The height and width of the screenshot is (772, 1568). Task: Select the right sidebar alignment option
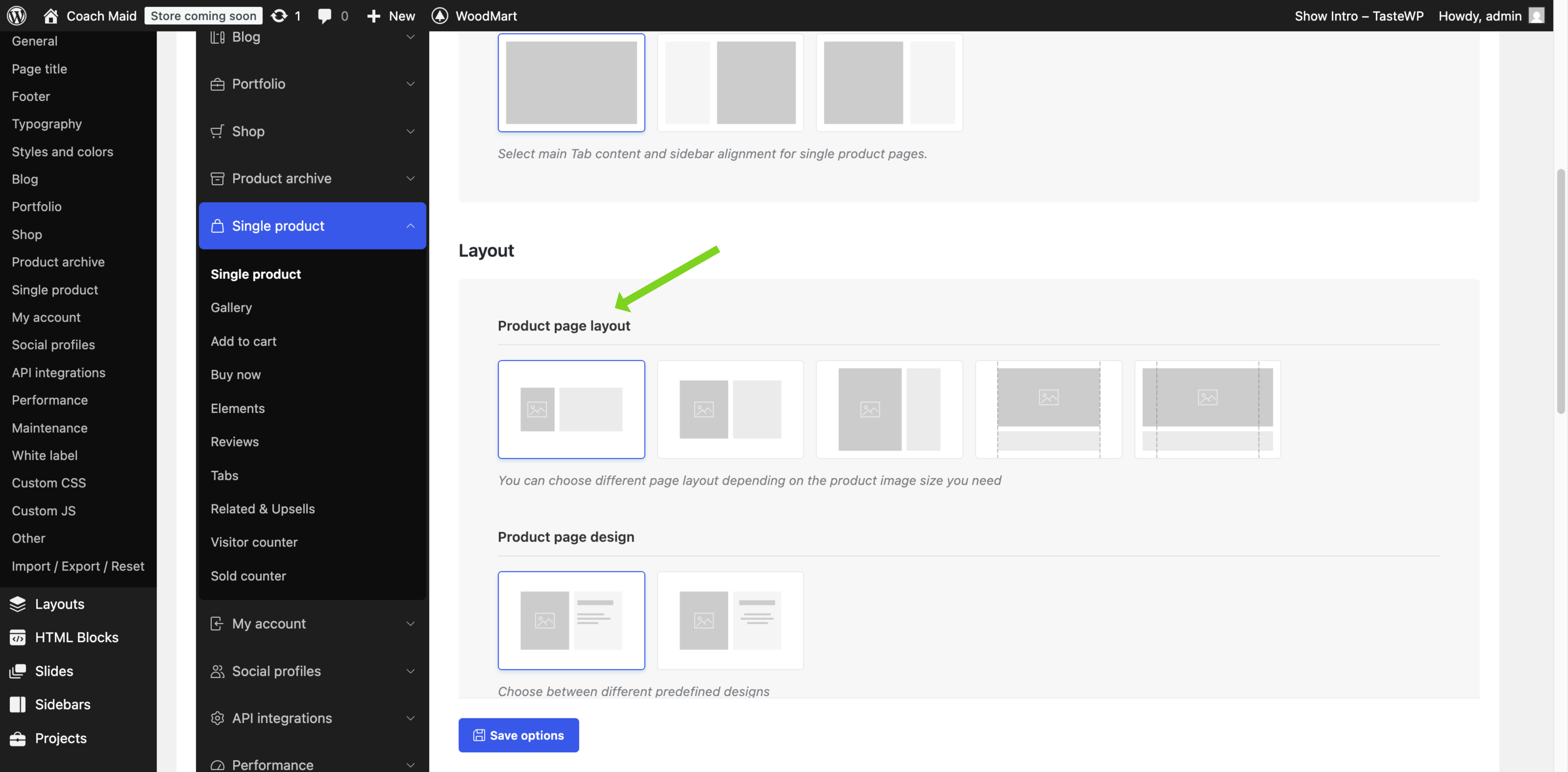(x=889, y=83)
